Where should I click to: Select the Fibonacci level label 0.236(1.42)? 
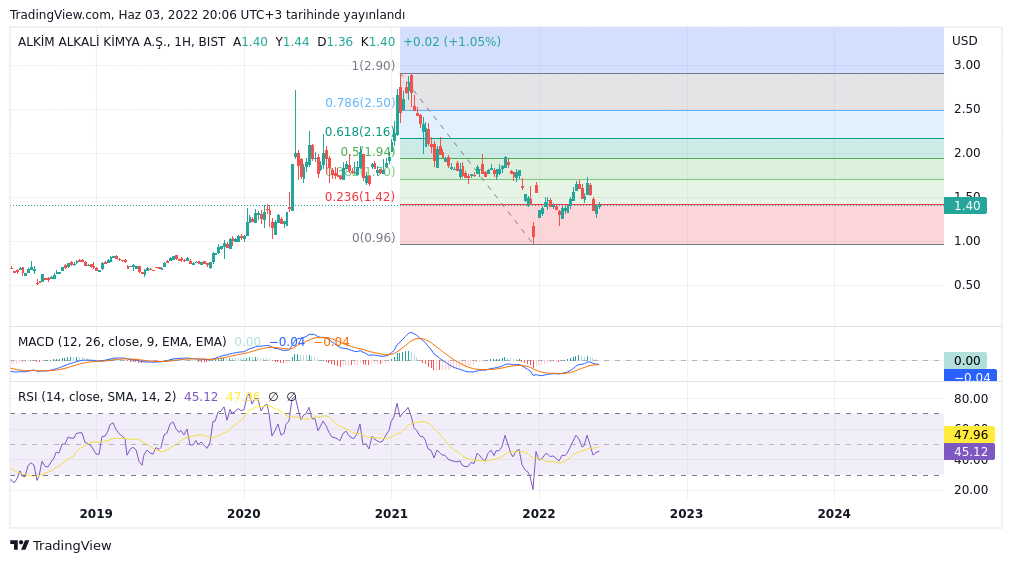[359, 197]
